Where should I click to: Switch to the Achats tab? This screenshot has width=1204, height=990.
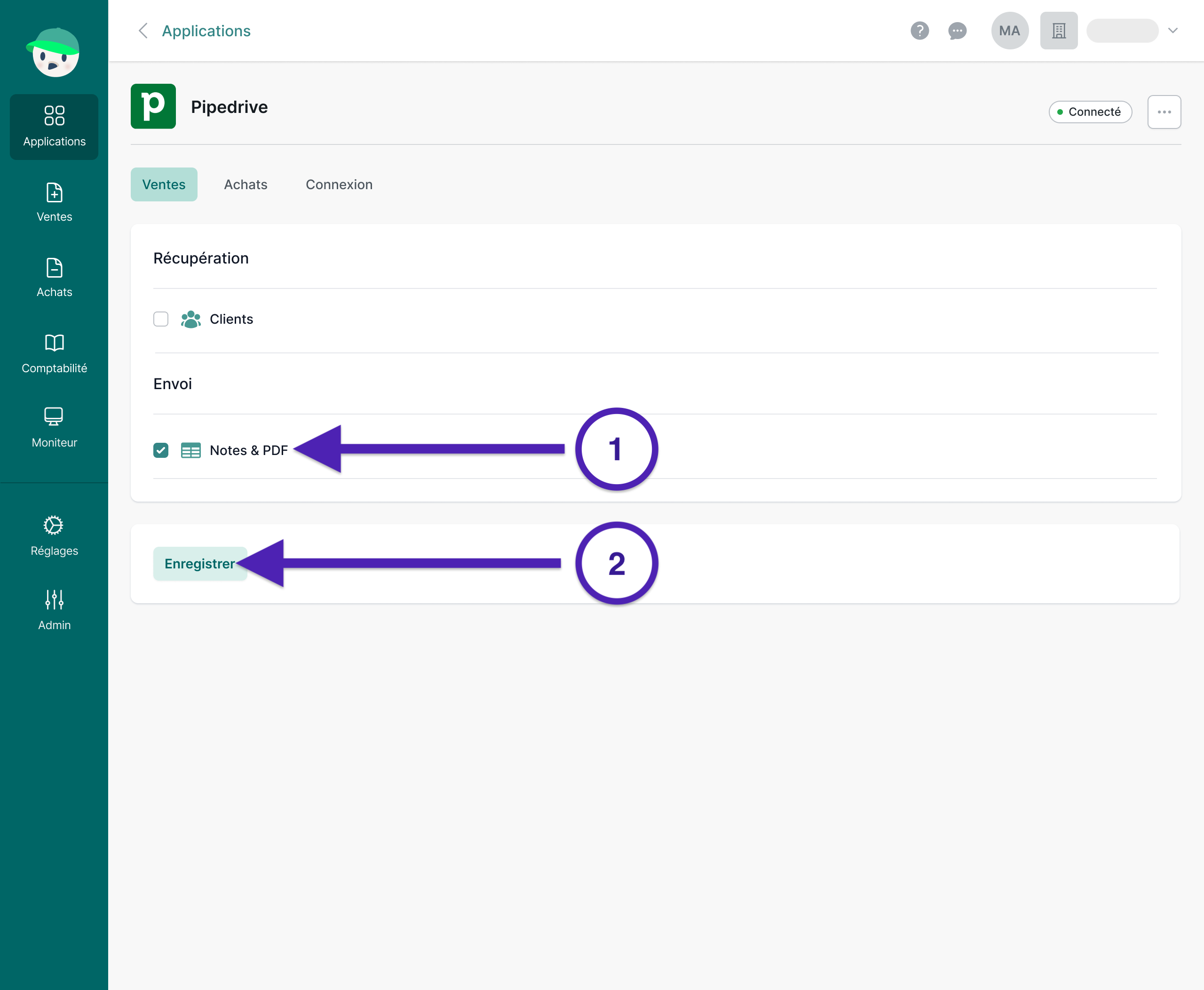[x=246, y=184]
